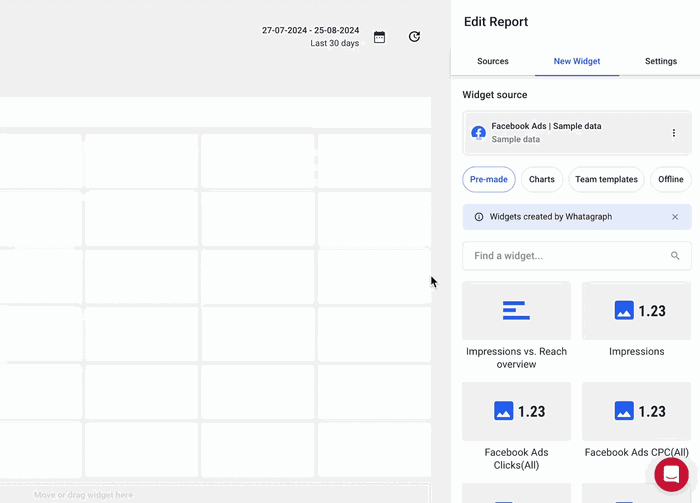Add the Impressions widget thumbnail
This screenshot has width=700, height=503.
(636, 311)
